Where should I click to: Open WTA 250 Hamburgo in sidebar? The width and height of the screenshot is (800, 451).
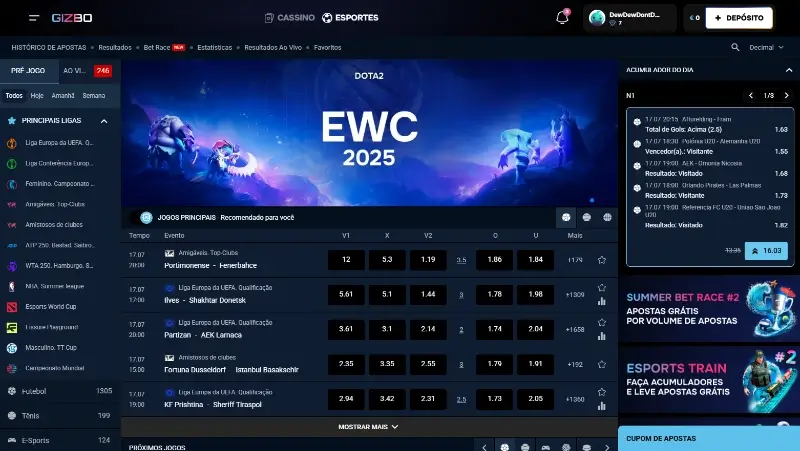coord(60,266)
